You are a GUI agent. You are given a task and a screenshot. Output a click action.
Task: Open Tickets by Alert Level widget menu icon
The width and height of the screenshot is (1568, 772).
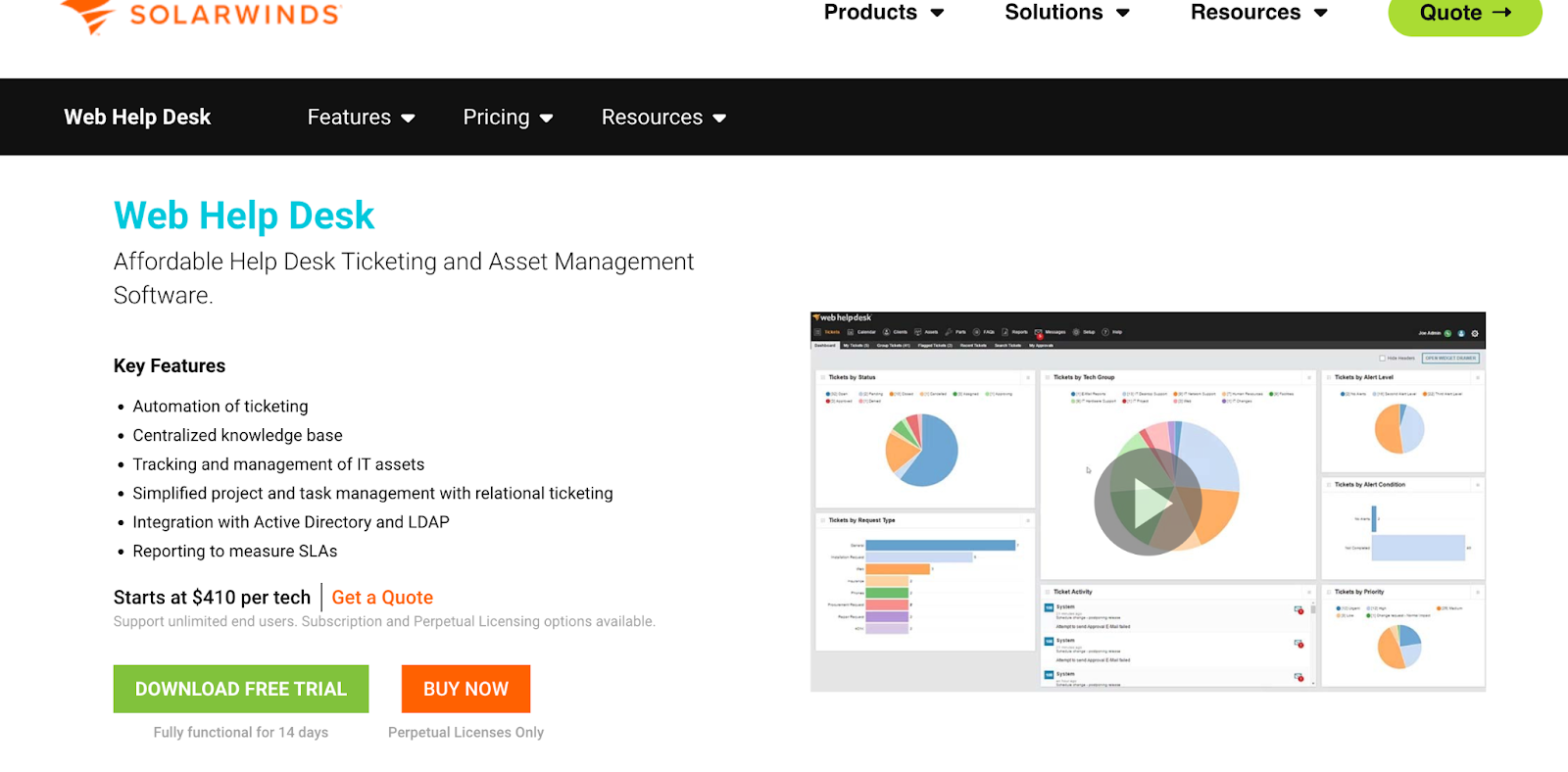(x=1478, y=377)
